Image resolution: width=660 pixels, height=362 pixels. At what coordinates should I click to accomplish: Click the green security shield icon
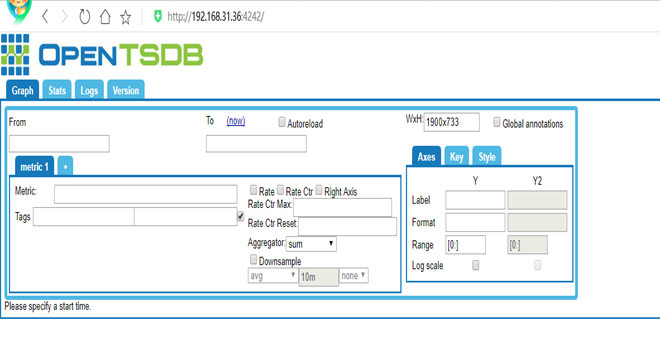(x=158, y=16)
